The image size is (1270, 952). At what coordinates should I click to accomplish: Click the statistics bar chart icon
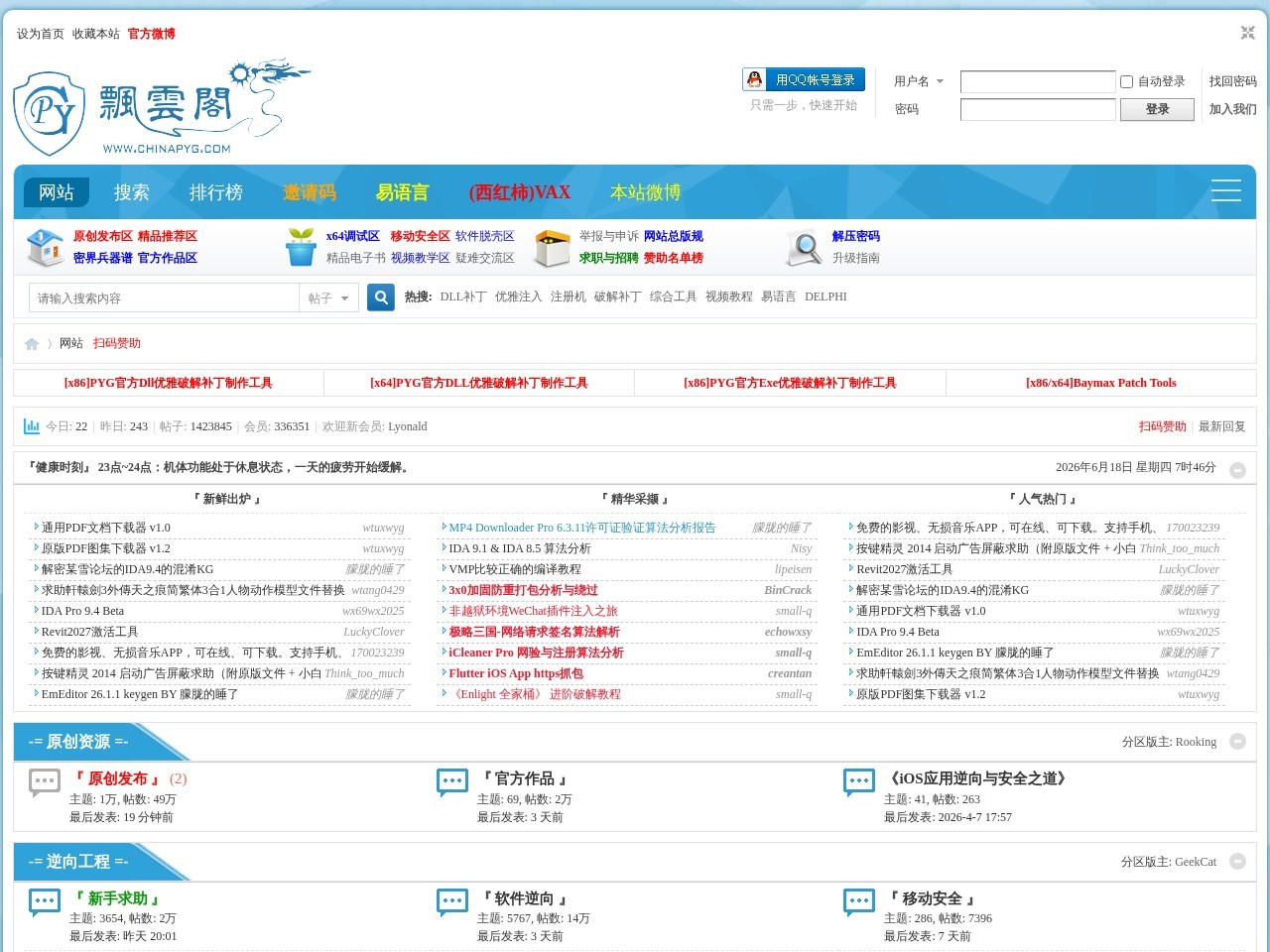point(32,426)
